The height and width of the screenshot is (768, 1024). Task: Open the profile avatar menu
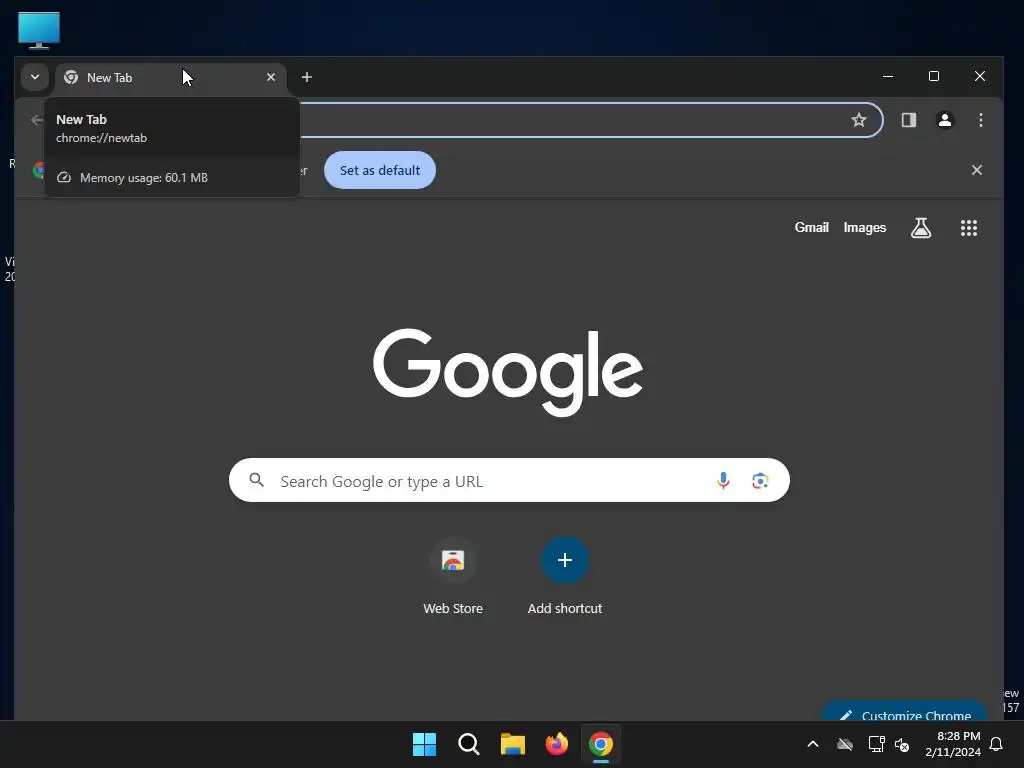pyautogui.click(x=944, y=120)
